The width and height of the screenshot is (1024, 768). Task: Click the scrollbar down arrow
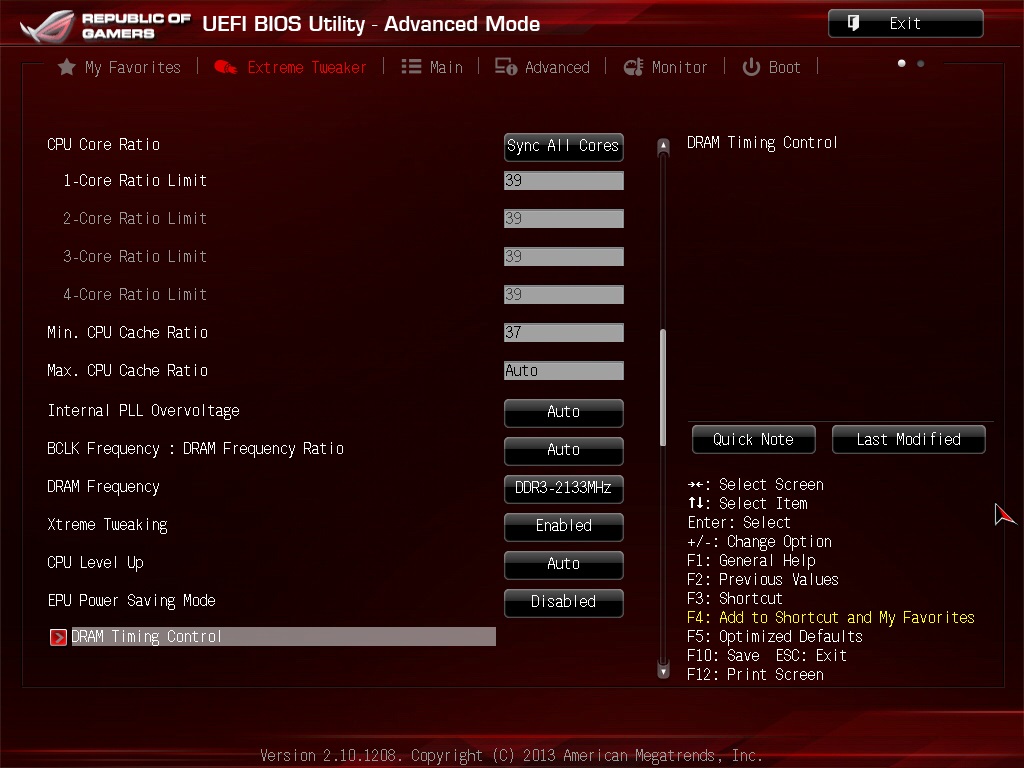coord(663,671)
